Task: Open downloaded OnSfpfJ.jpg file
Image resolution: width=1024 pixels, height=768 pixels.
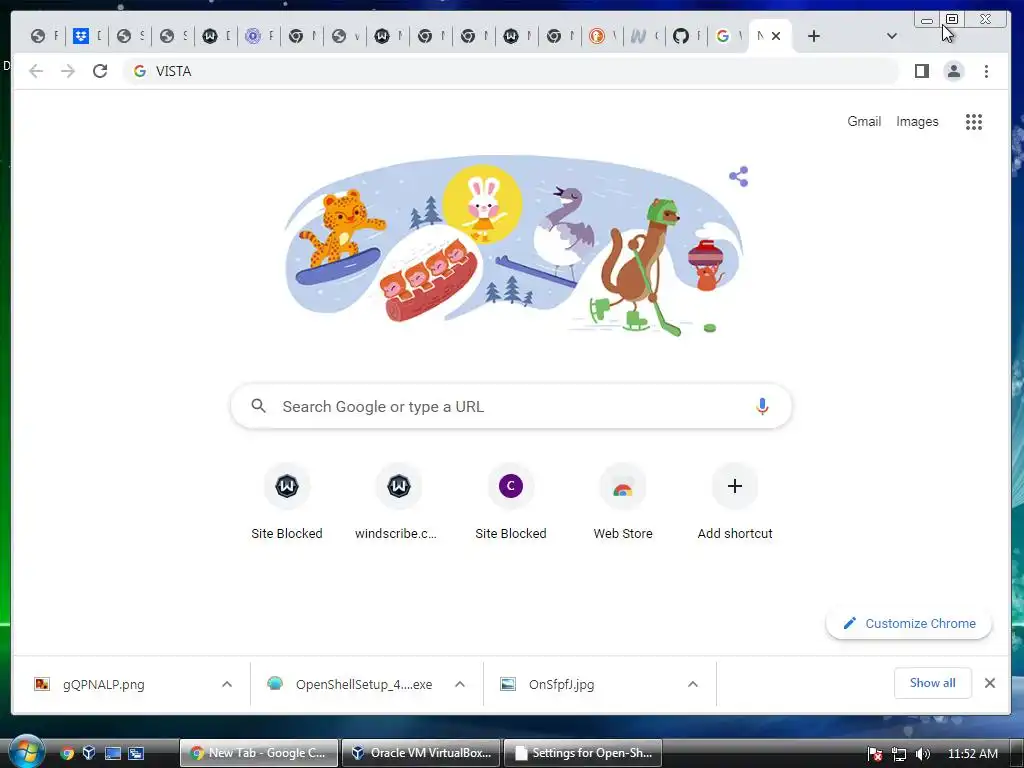Action: coord(562,684)
